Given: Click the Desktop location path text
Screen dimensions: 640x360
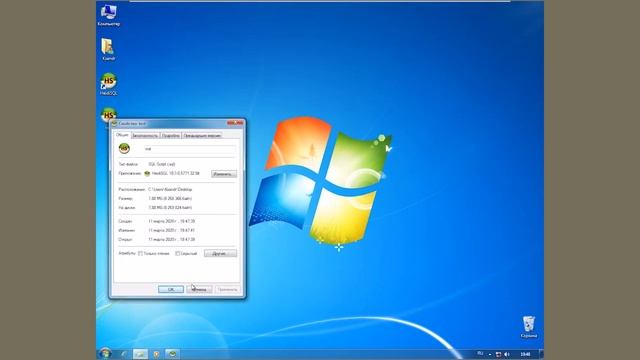Looking at the screenshot, I should coord(170,189).
